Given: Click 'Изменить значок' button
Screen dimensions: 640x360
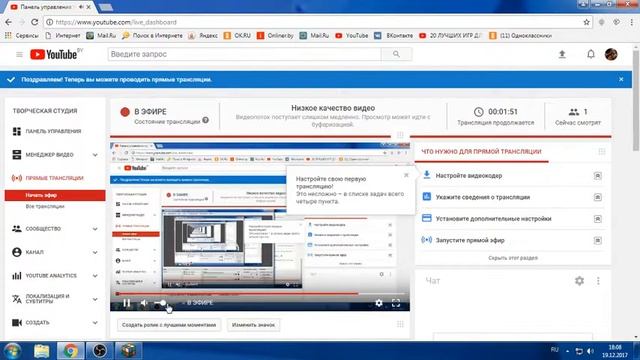Looking at the screenshot, I should coord(253,325).
